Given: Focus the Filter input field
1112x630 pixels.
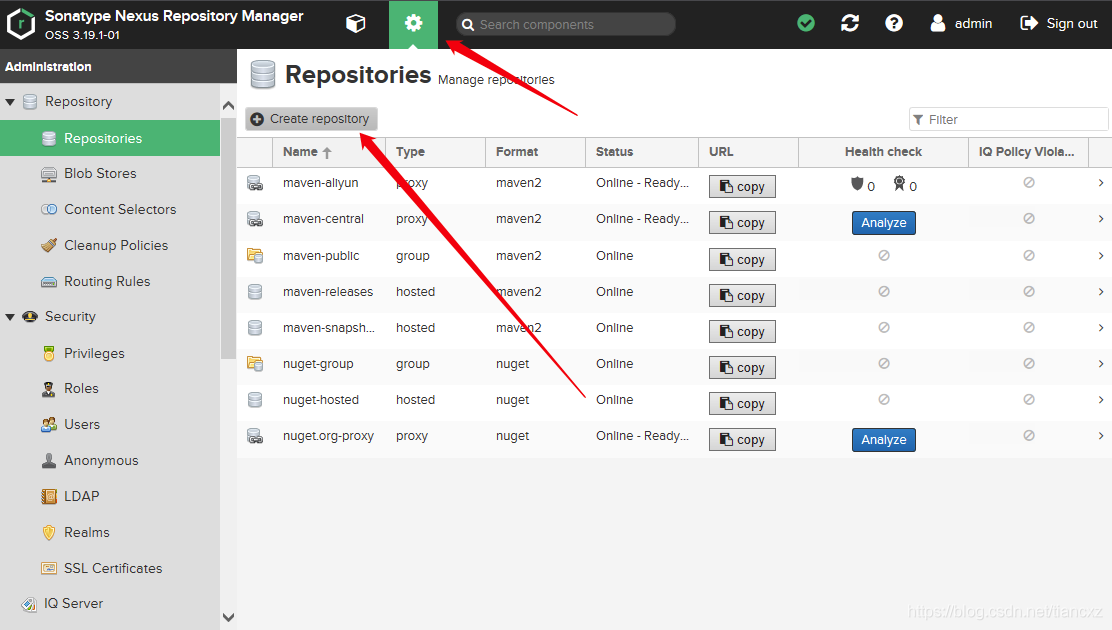Looking at the screenshot, I should pyautogui.click(x=1008, y=119).
